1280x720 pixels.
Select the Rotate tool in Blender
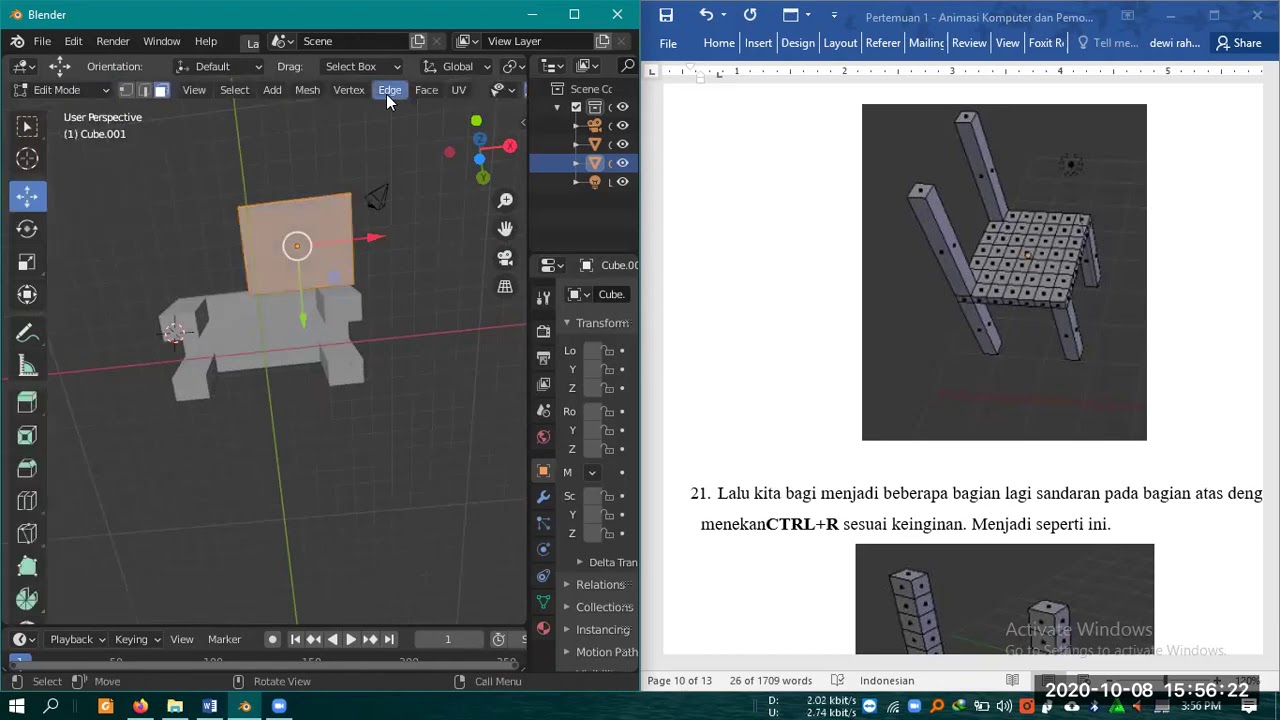[x=27, y=229]
